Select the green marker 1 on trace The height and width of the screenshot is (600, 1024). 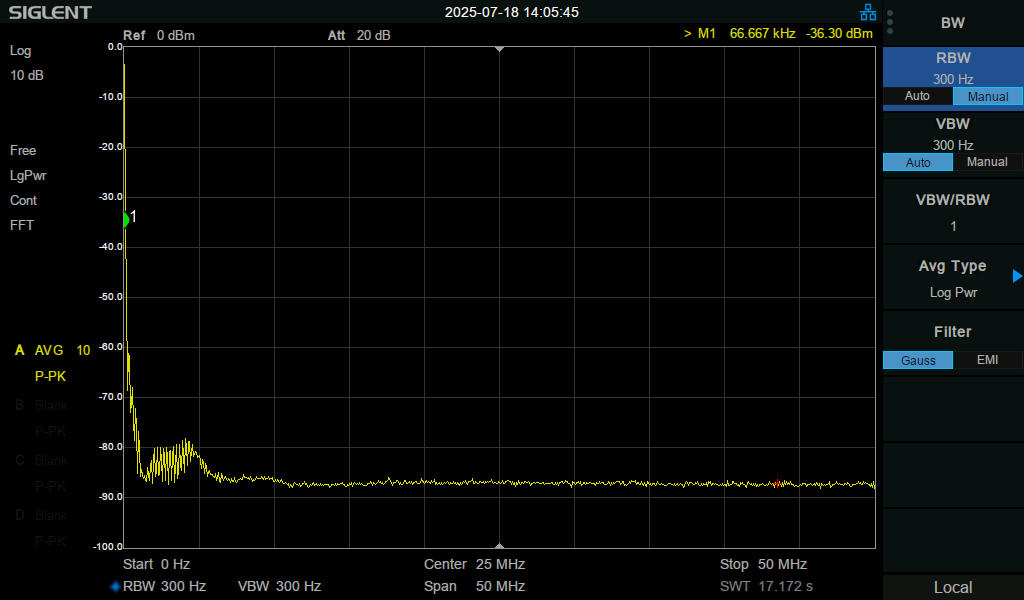[x=126, y=220]
